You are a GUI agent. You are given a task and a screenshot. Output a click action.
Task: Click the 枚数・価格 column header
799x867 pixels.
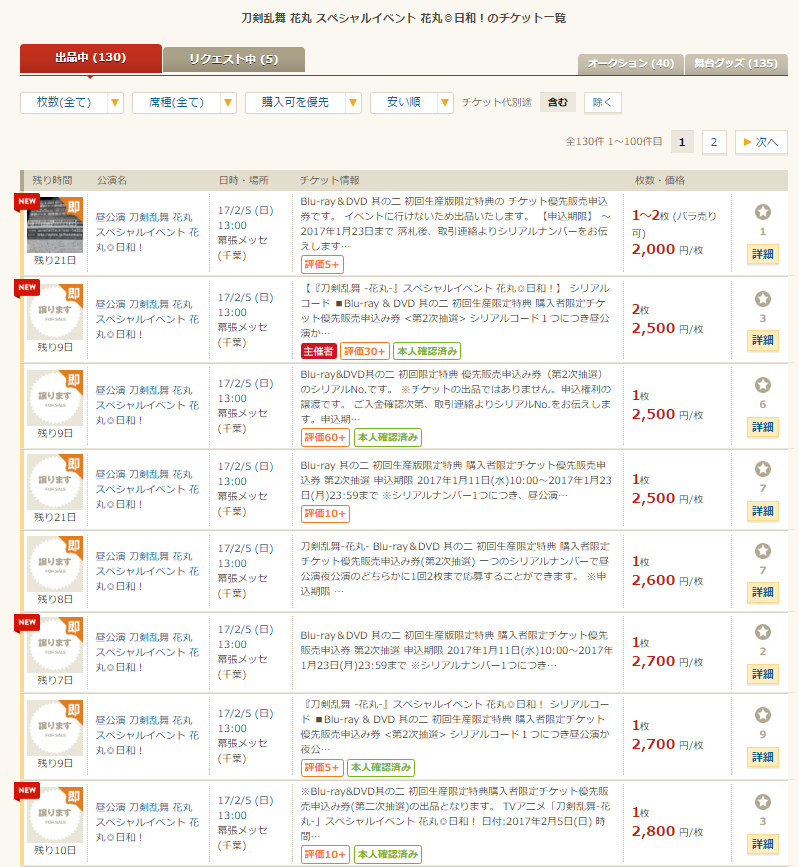(x=660, y=180)
